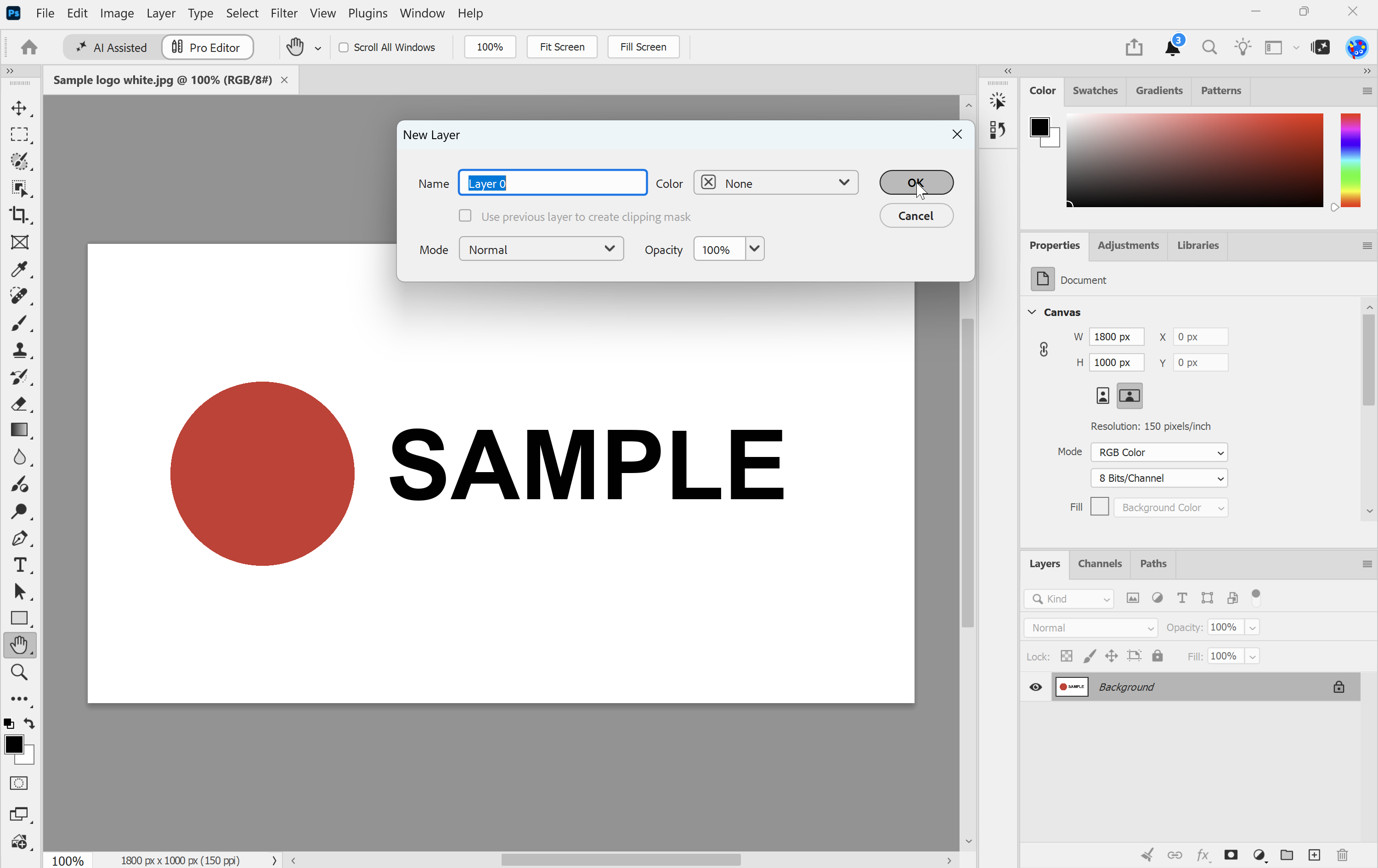The image size is (1378, 868).
Task: Select the Brush tool
Action: pos(19,323)
